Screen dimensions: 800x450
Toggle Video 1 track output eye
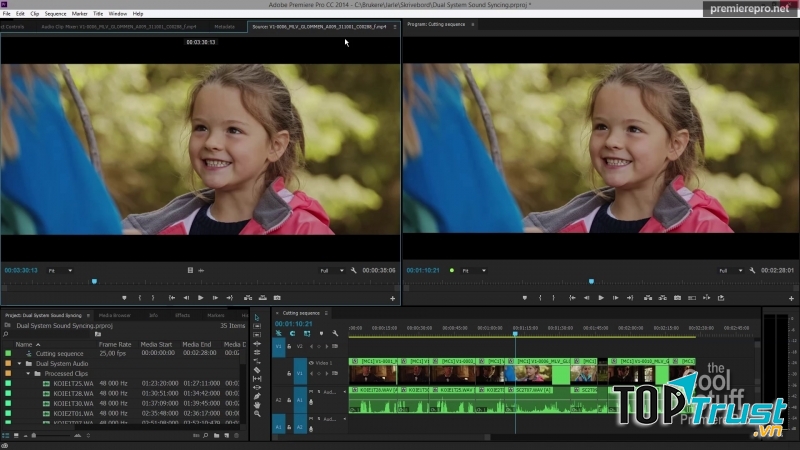pos(311,363)
